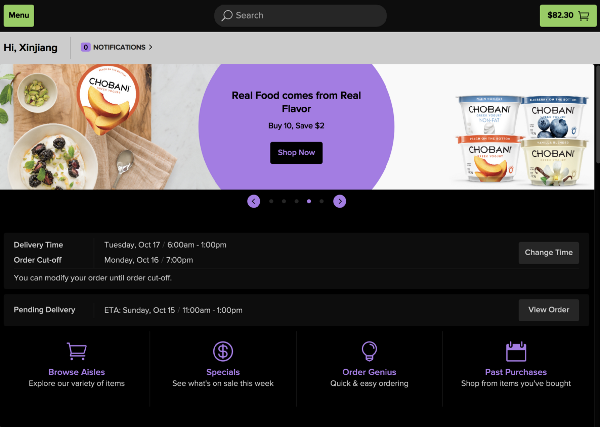
Task: Click the Browse Aisles cart icon
Action: (77, 351)
